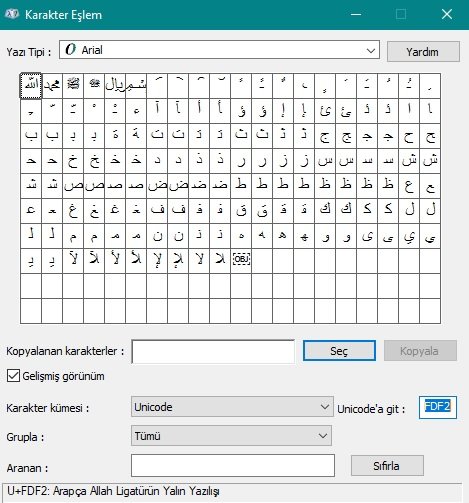Viewport: 469px width, 503px height.
Task: Close the Karakter Eşlem window
Action: [x=447, y=14]
